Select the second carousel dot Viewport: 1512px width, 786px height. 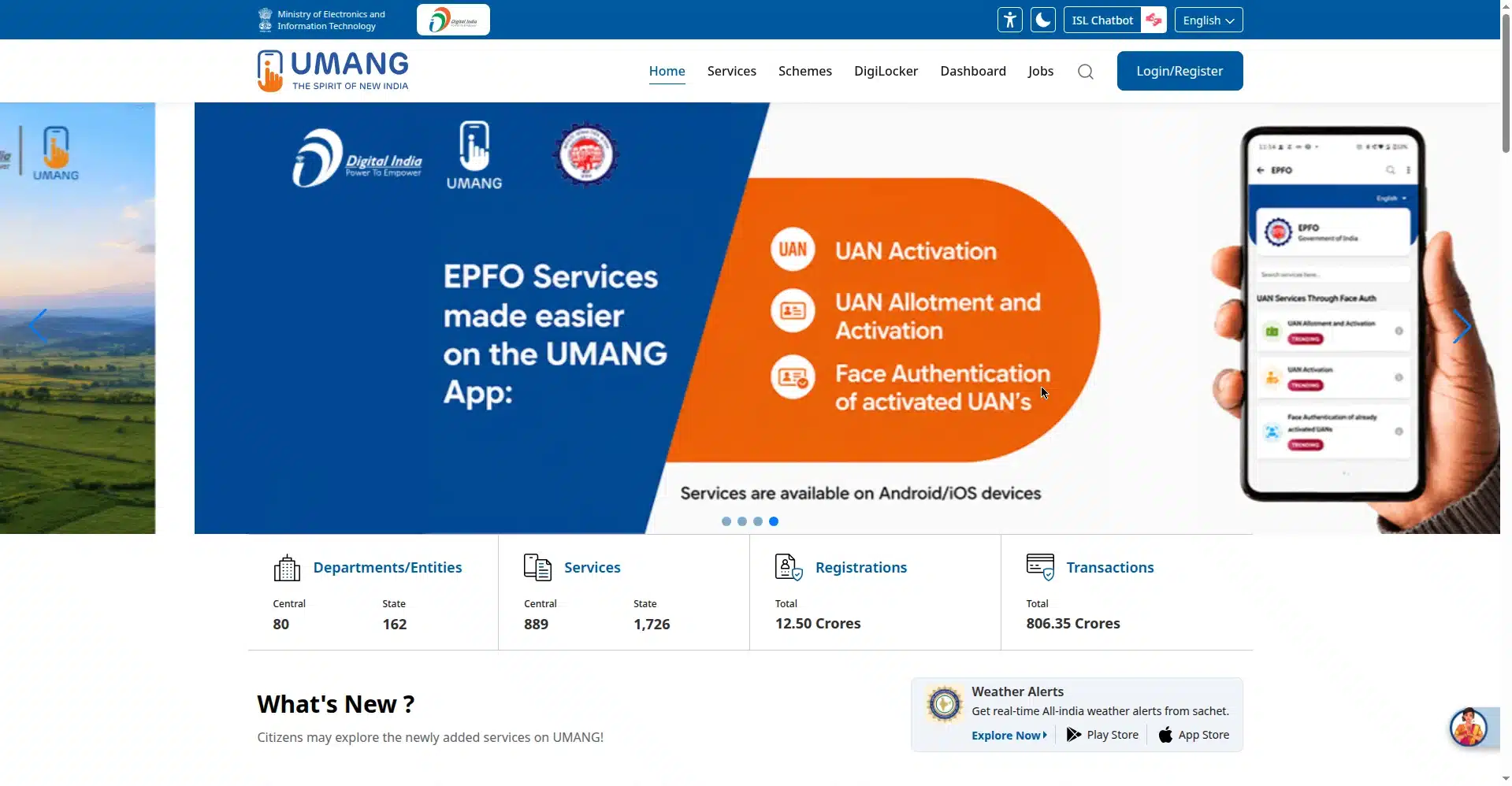(x=742, y=521)
